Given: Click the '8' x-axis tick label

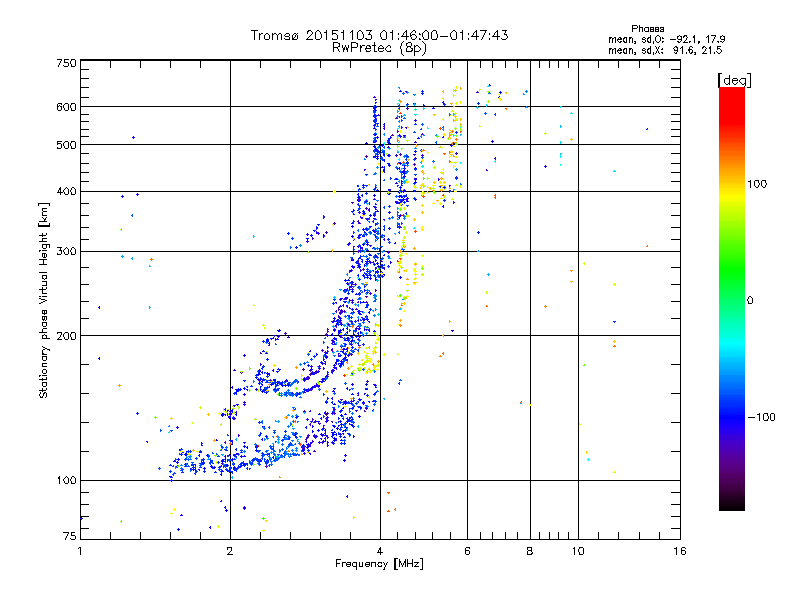Looking at the screenshot, I should click(x=530, y=551).
